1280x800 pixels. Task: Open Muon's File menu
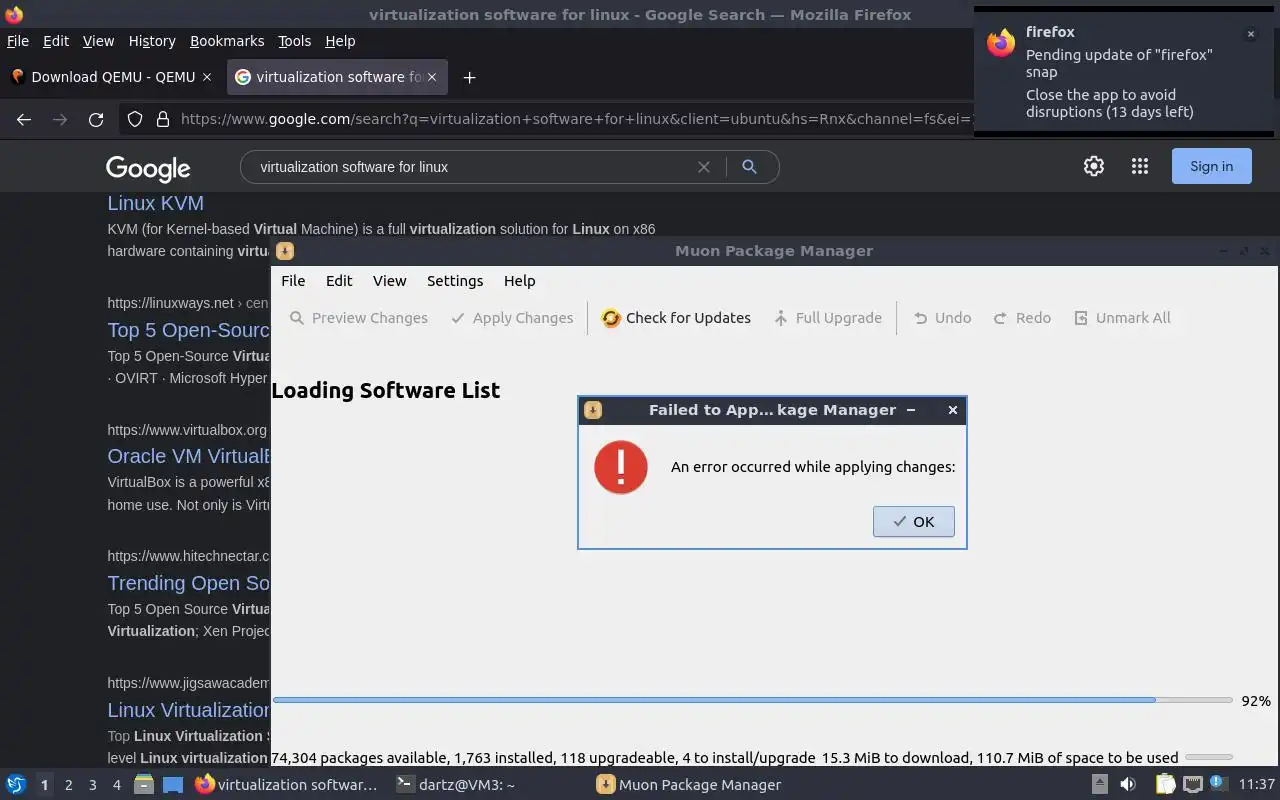pyautogui.click(x=293, y=281)
